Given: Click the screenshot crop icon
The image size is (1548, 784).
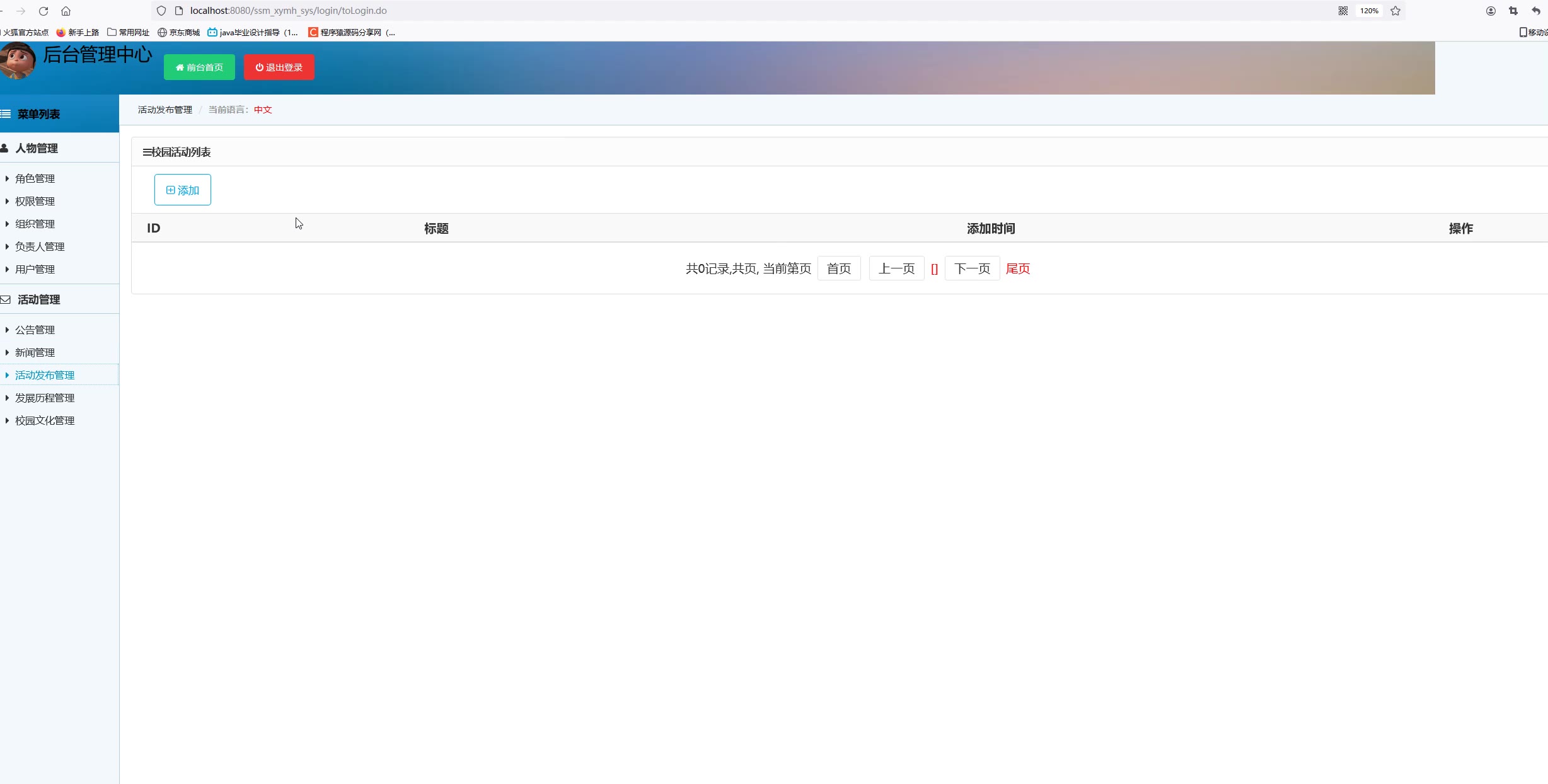Looking at the screenshot, I should pyautogui.click(x=1513, y=11).
